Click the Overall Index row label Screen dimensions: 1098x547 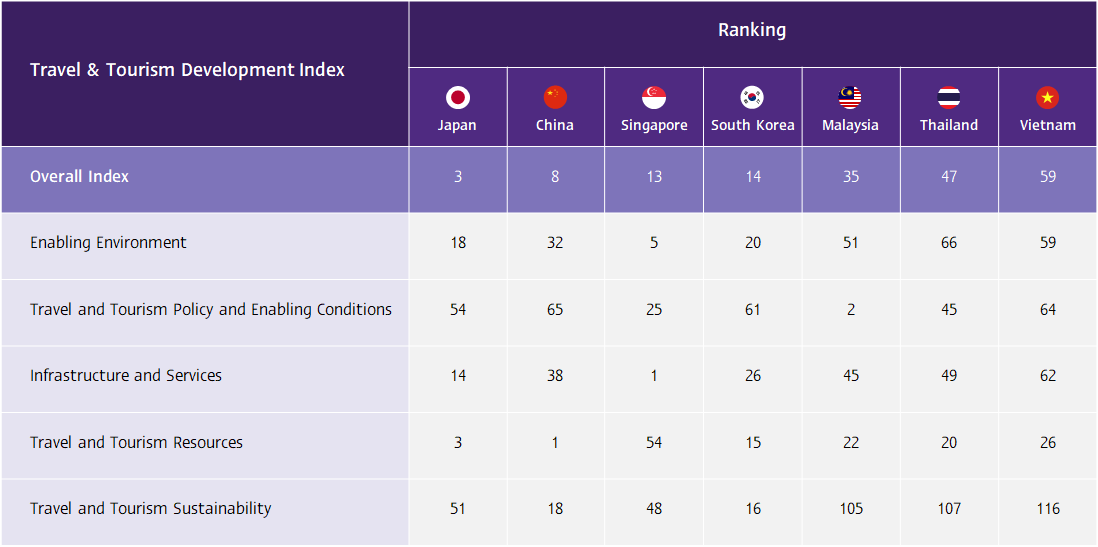[x=80, y=177]
